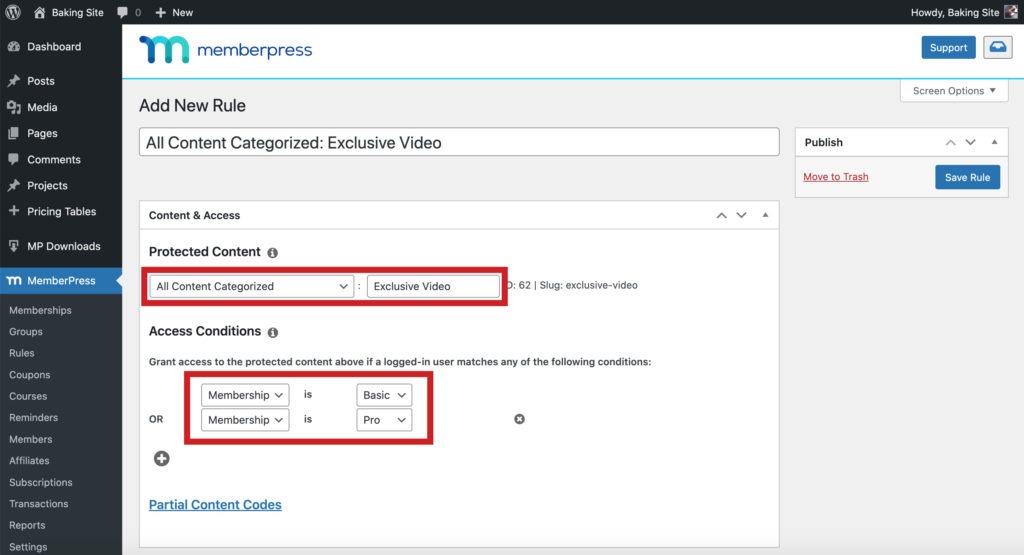Move Publish panel down

[970, 142]
